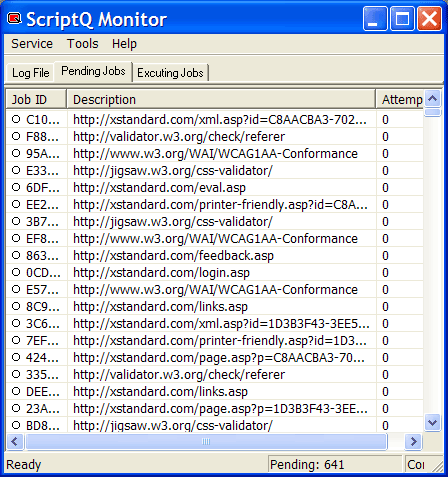Click the vertical scrollbar down arrow
The image size is (448, 477).
[433, 423]
